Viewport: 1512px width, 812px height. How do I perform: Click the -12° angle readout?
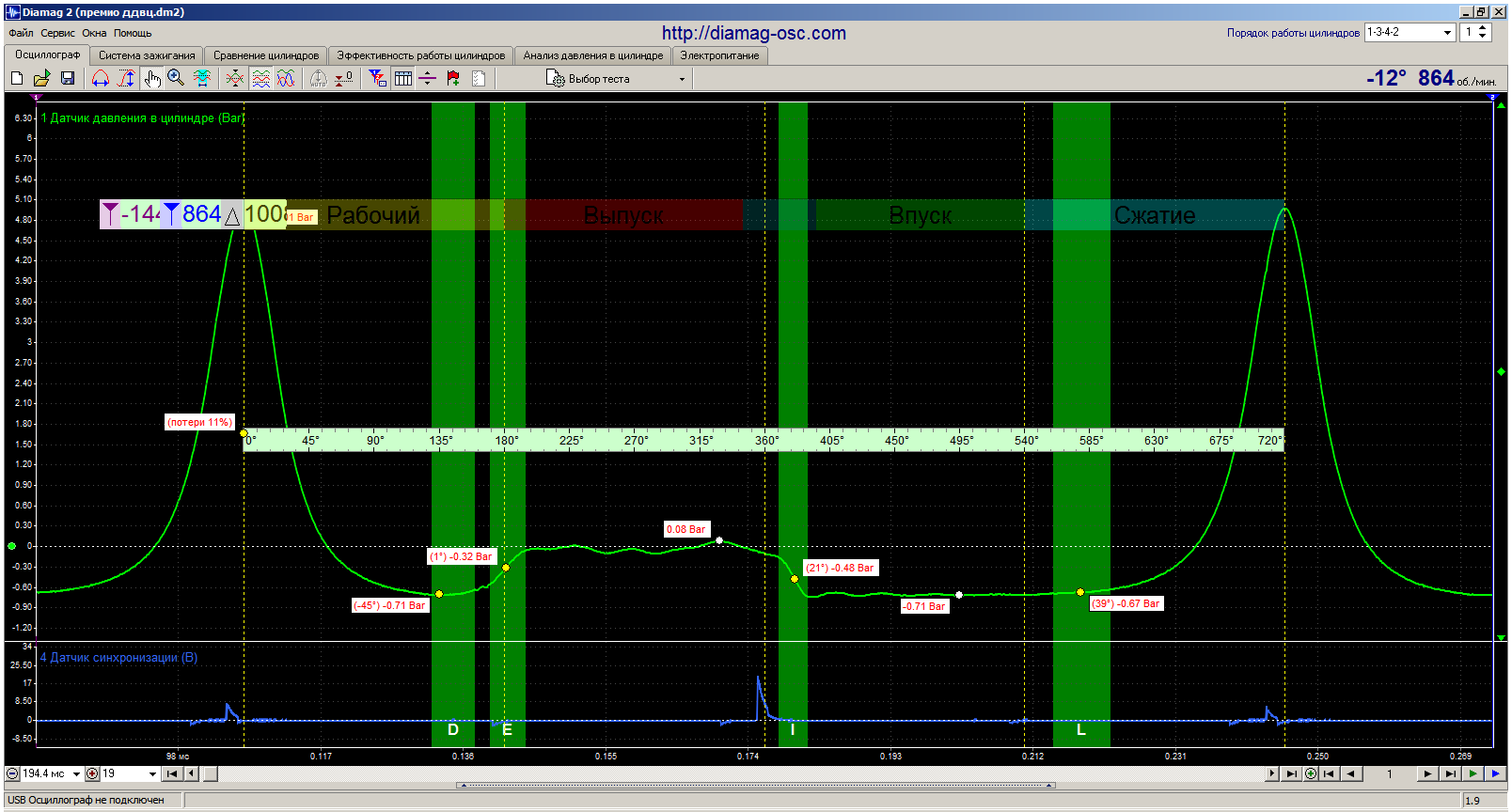pyautogui.click(x=1386, y=78)
